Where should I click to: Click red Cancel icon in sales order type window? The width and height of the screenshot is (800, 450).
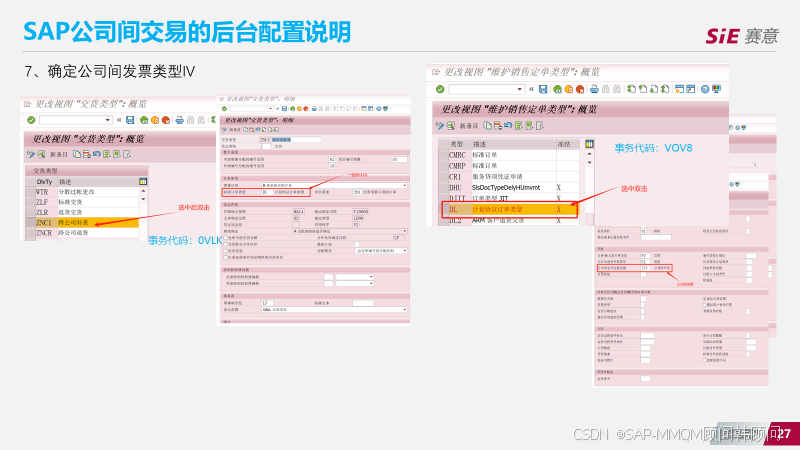pyautogui.click(x=580, y=89)
